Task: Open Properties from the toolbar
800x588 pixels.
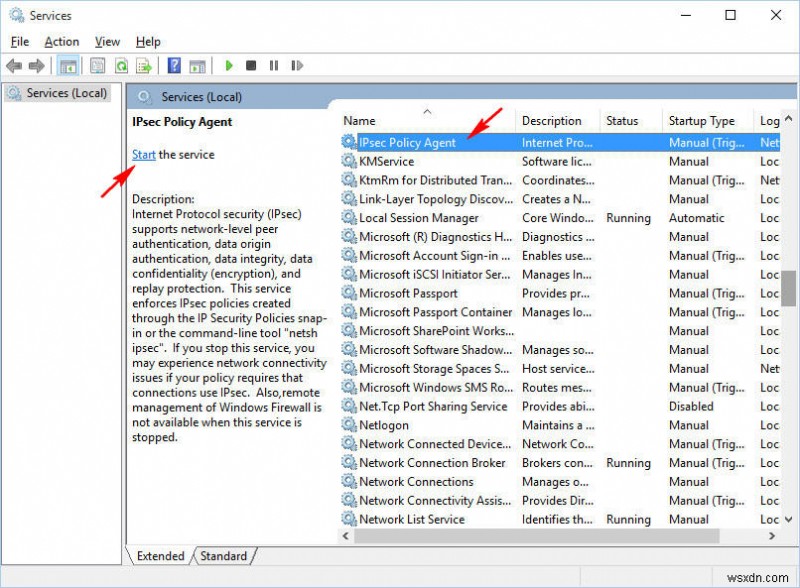Action: 96,66
